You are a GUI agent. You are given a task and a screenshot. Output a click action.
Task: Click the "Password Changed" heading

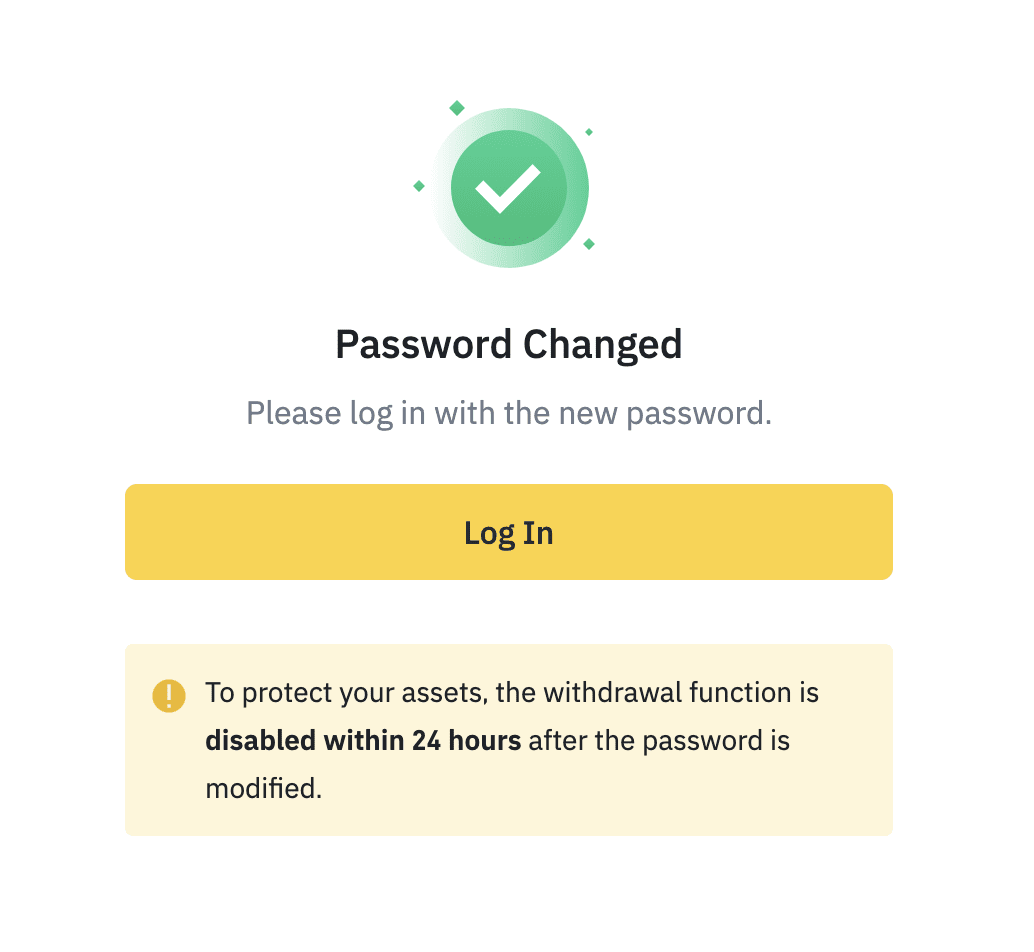(x=508, y=345)
